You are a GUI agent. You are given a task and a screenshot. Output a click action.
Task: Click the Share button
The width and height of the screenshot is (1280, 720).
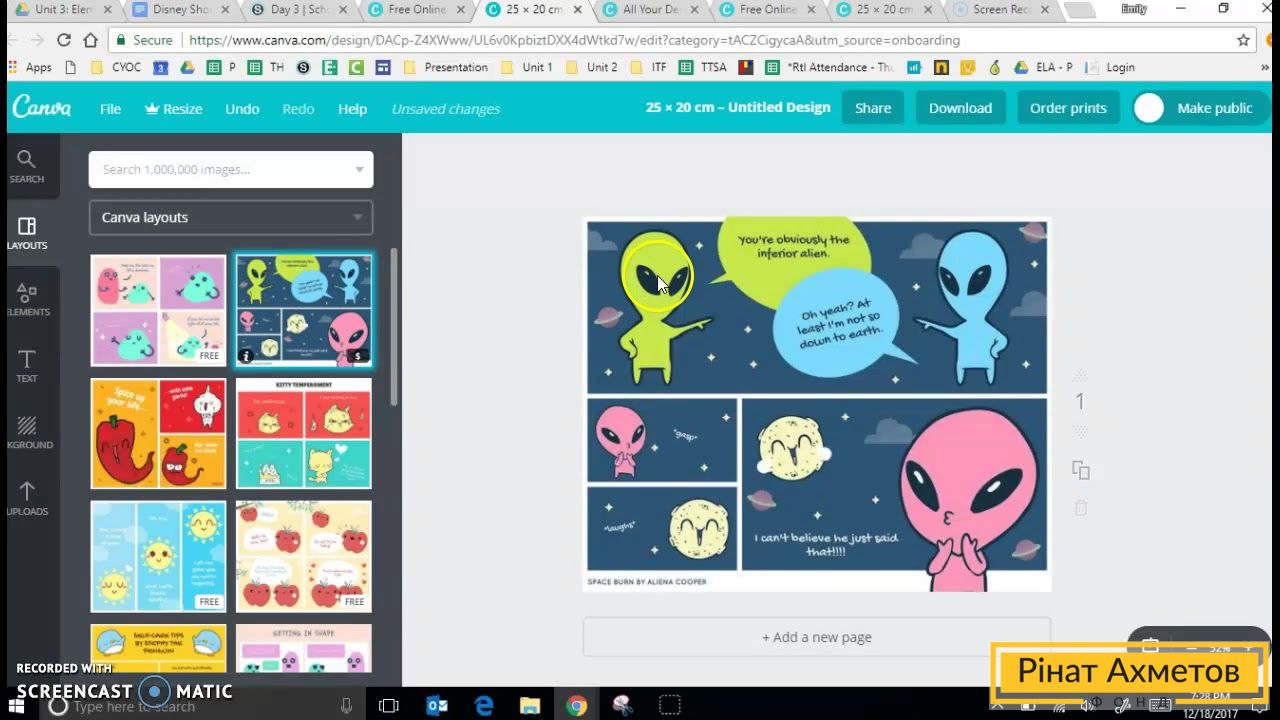pyautogui.click(x=873, y=108)
